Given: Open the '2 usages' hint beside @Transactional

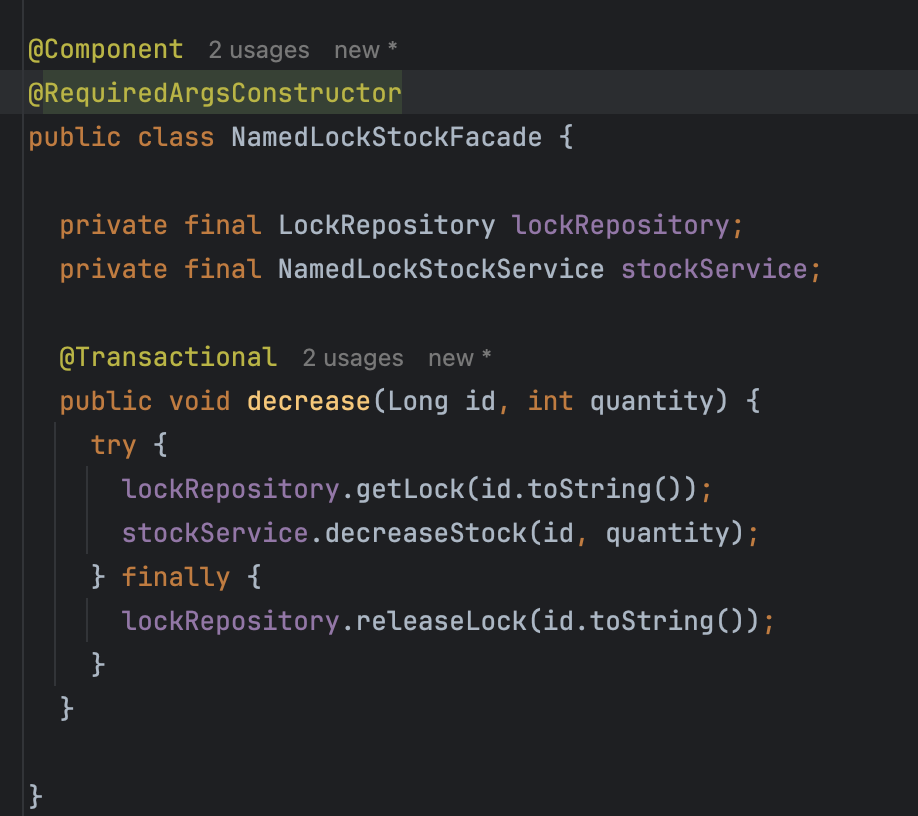Looking at the screenshot, I should click(x=353, y=358).
